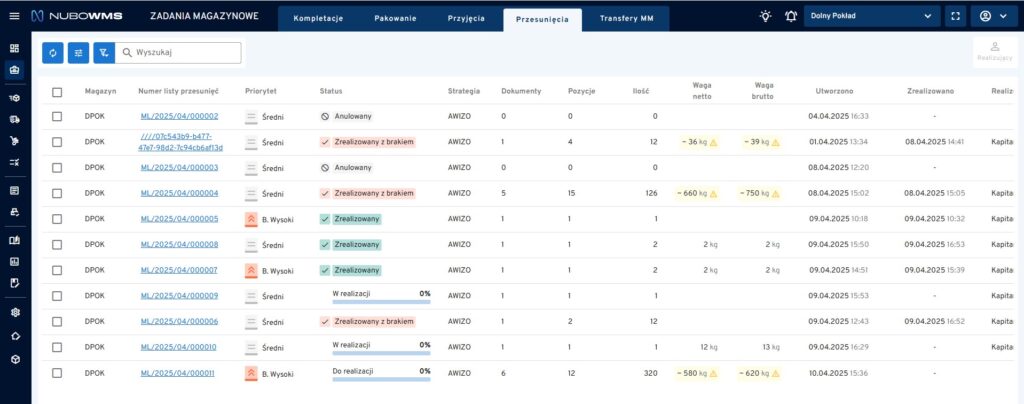Expand the Dolny Pokład warehouse dropdown

pyautogui.click(x=872, y=17)
